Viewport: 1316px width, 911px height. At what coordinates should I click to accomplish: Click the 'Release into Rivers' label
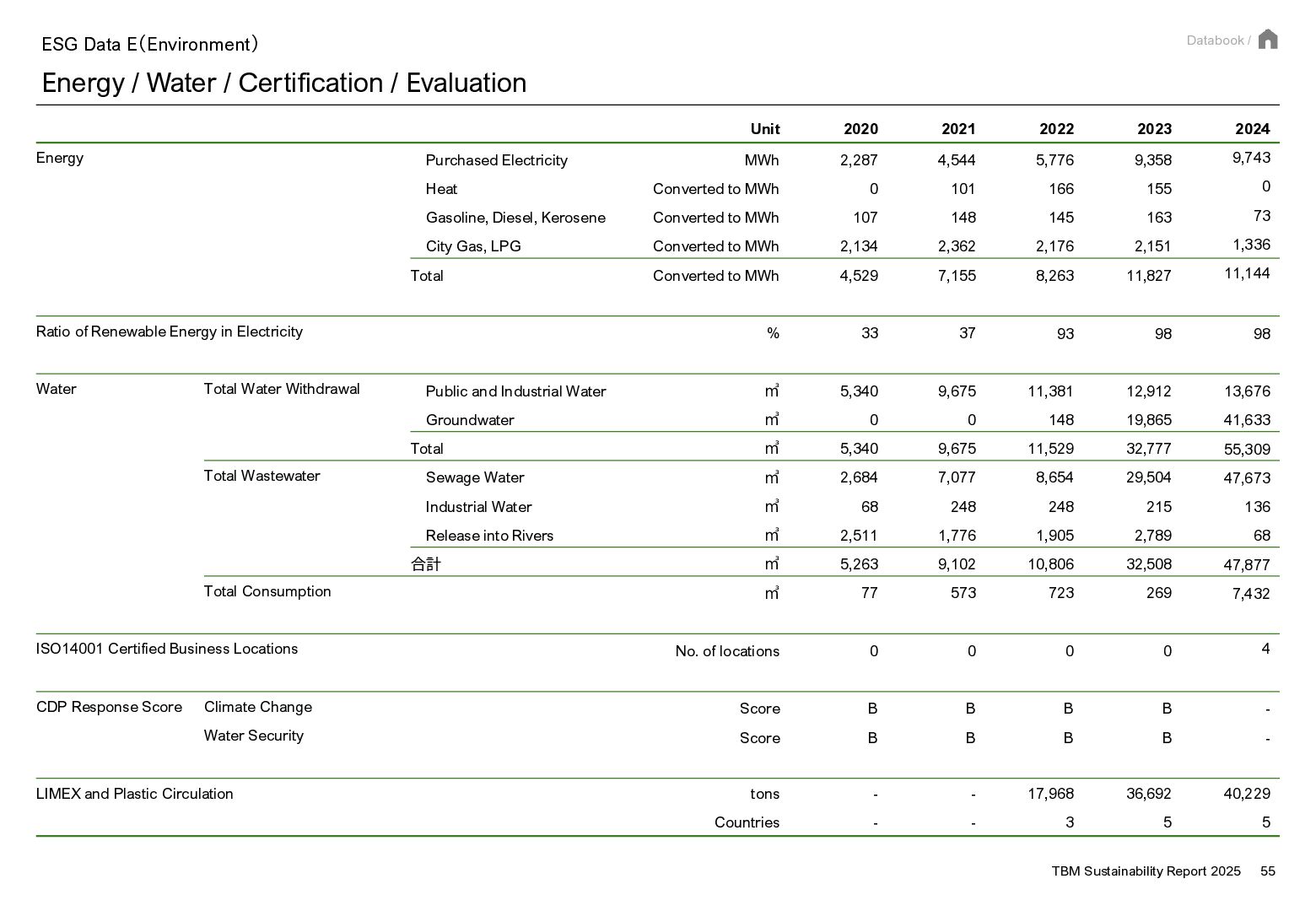pyautogui.click(x=489, y=536)
